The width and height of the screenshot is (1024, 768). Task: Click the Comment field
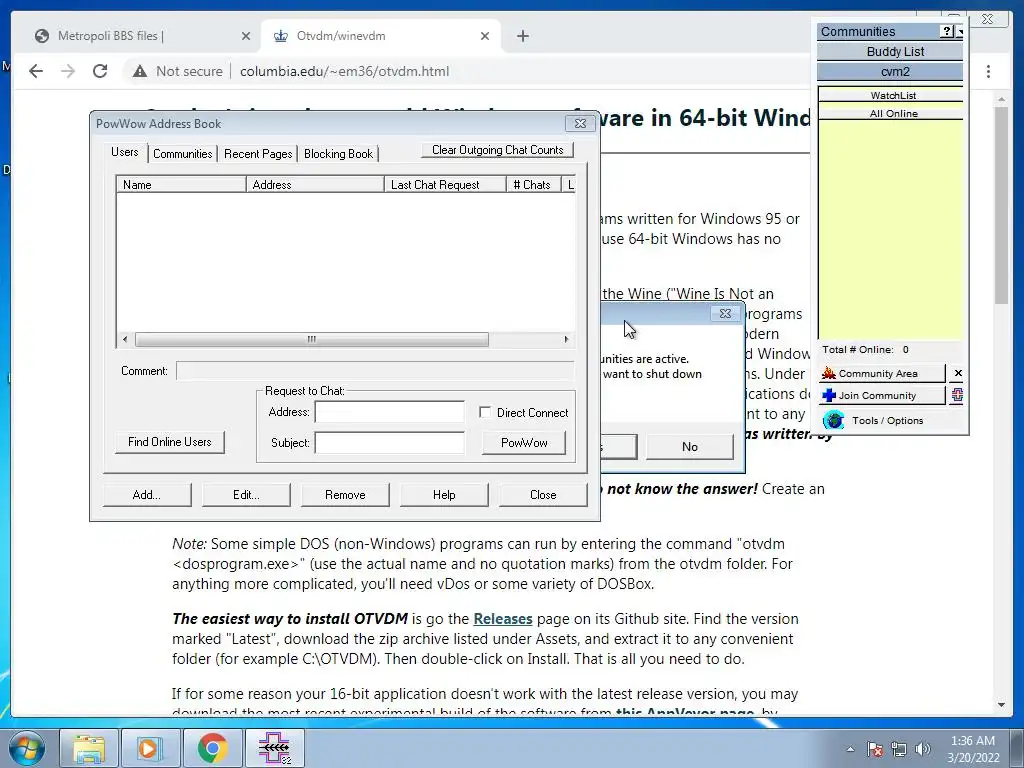(375, 371)
